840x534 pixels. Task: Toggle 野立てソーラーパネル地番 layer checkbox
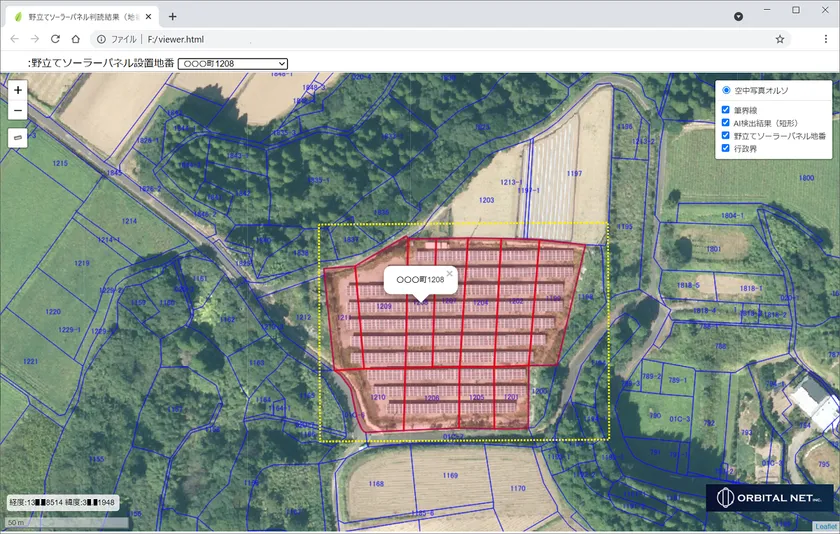[x=726, y=135]
